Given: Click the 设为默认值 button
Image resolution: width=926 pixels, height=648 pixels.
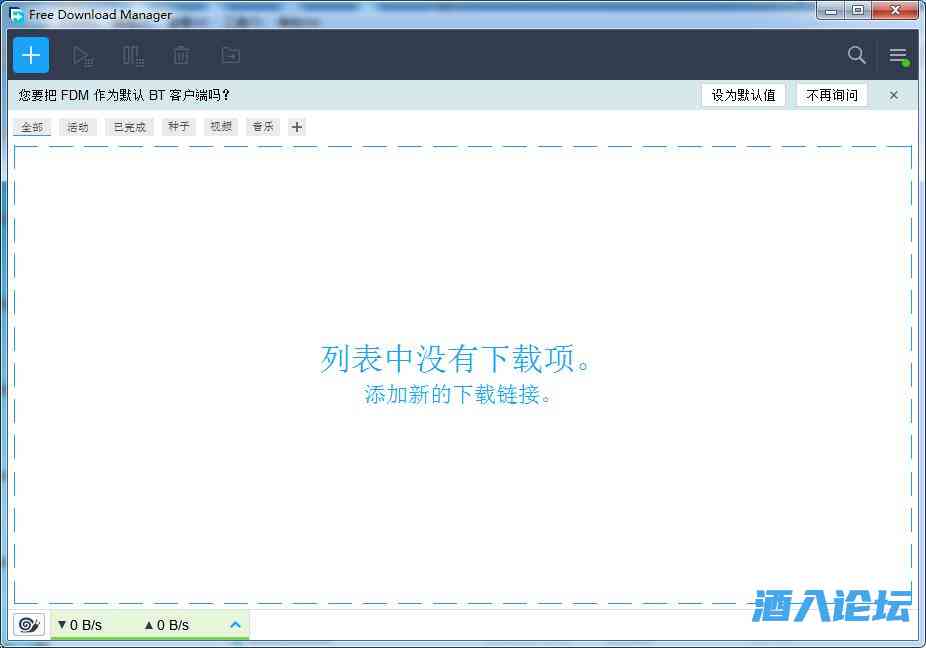Looking at the screenshot, I should tap(743, 95).
